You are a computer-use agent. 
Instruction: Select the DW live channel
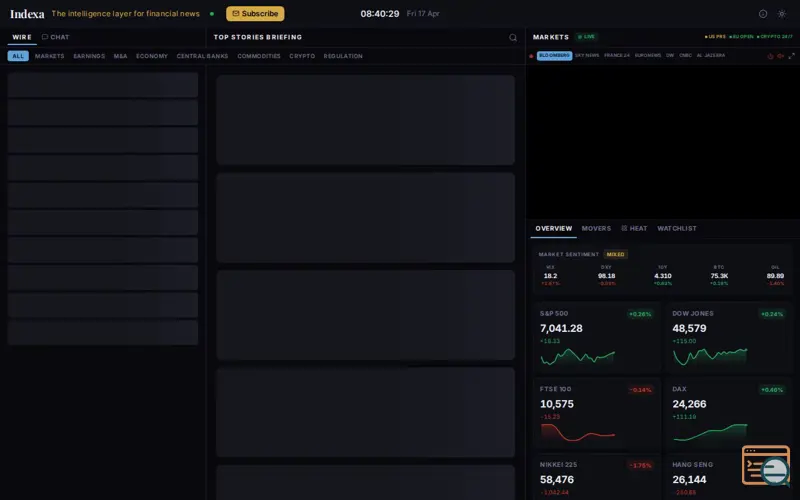pyautogui.click(x=669, y=56)
